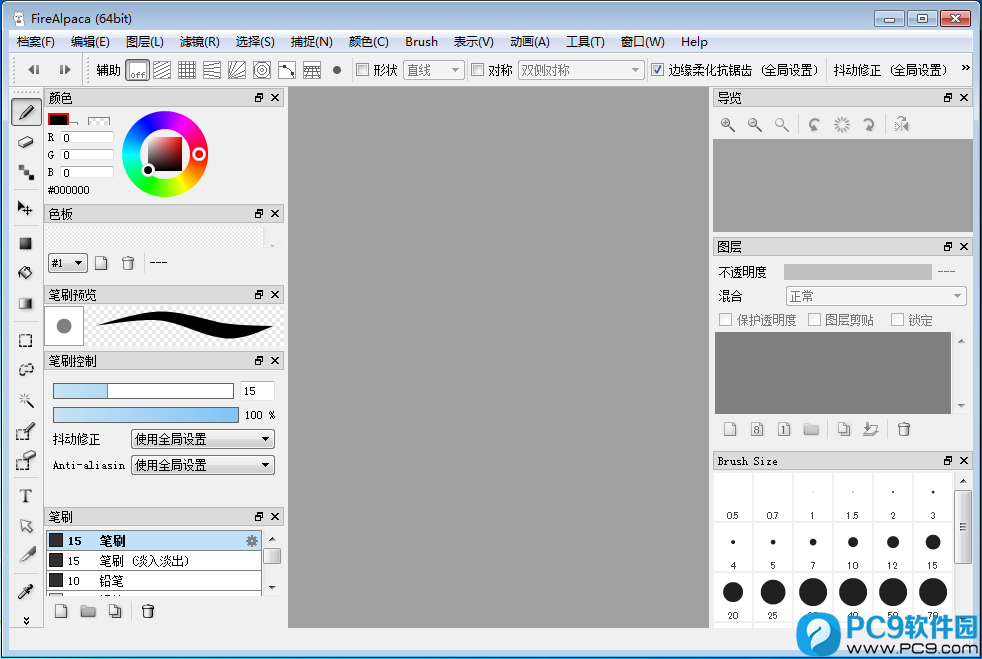Add new layer folder in Layers panel

[x=811, y=429]
